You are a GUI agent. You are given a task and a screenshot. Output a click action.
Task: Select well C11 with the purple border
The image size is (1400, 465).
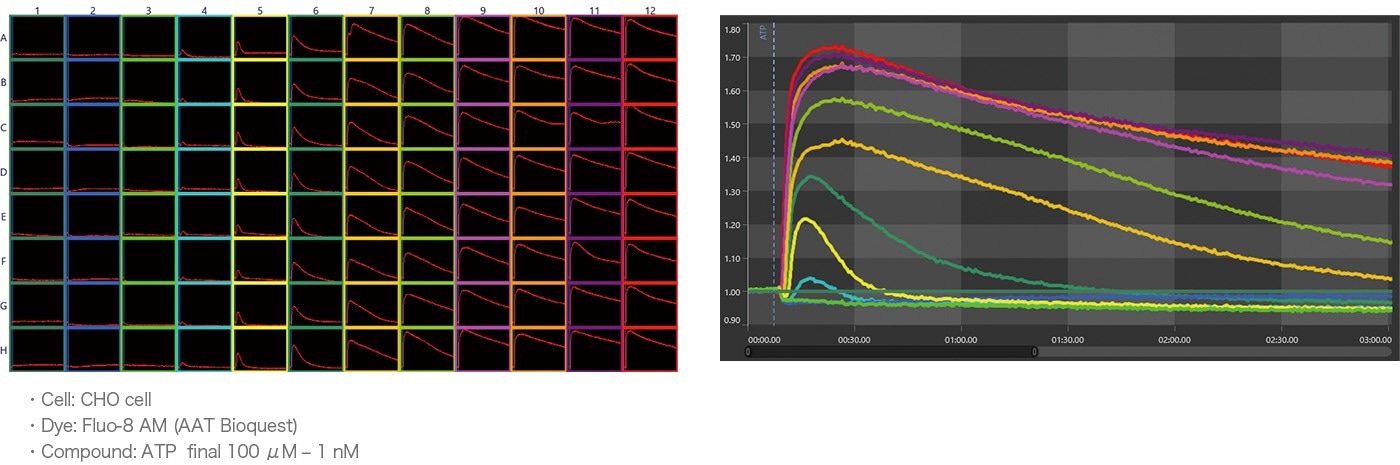coord(594,127)
